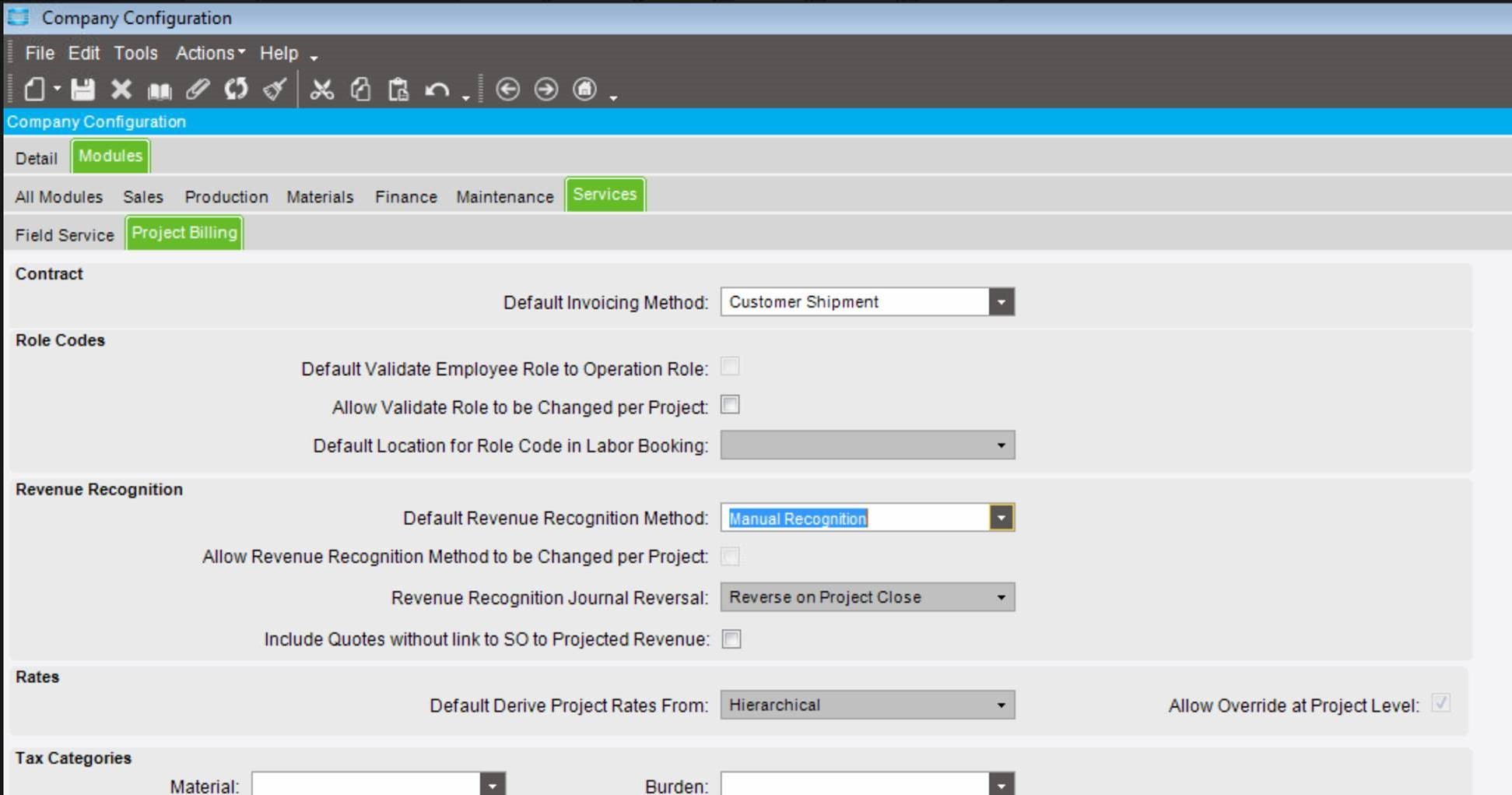Open the navigation toolbar options arrow
Image resolution: width=1512 pixels, height=795 pixels.
point(613,97)
